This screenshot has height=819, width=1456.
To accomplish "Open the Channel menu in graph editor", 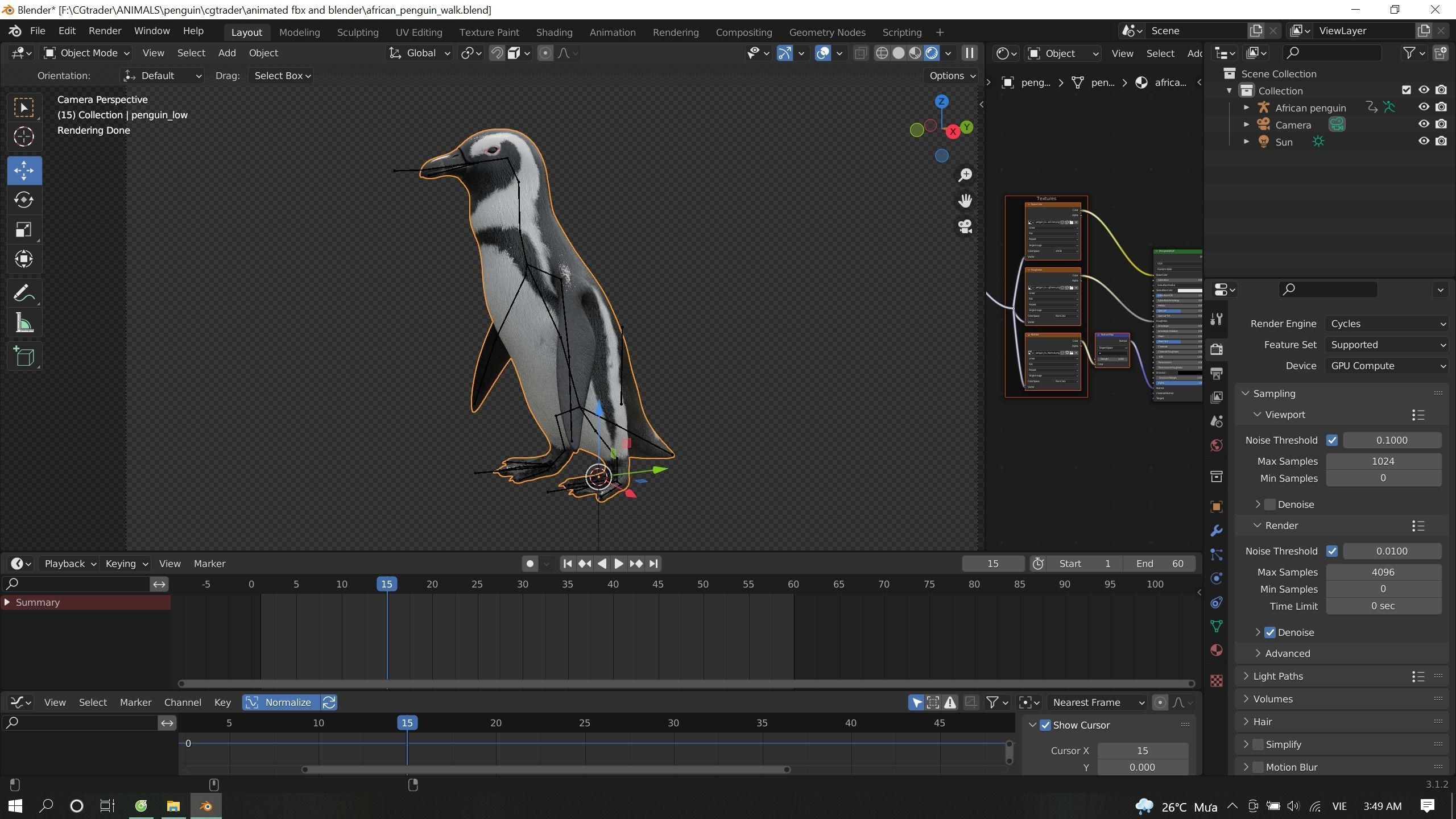I will tap(183, 702).
